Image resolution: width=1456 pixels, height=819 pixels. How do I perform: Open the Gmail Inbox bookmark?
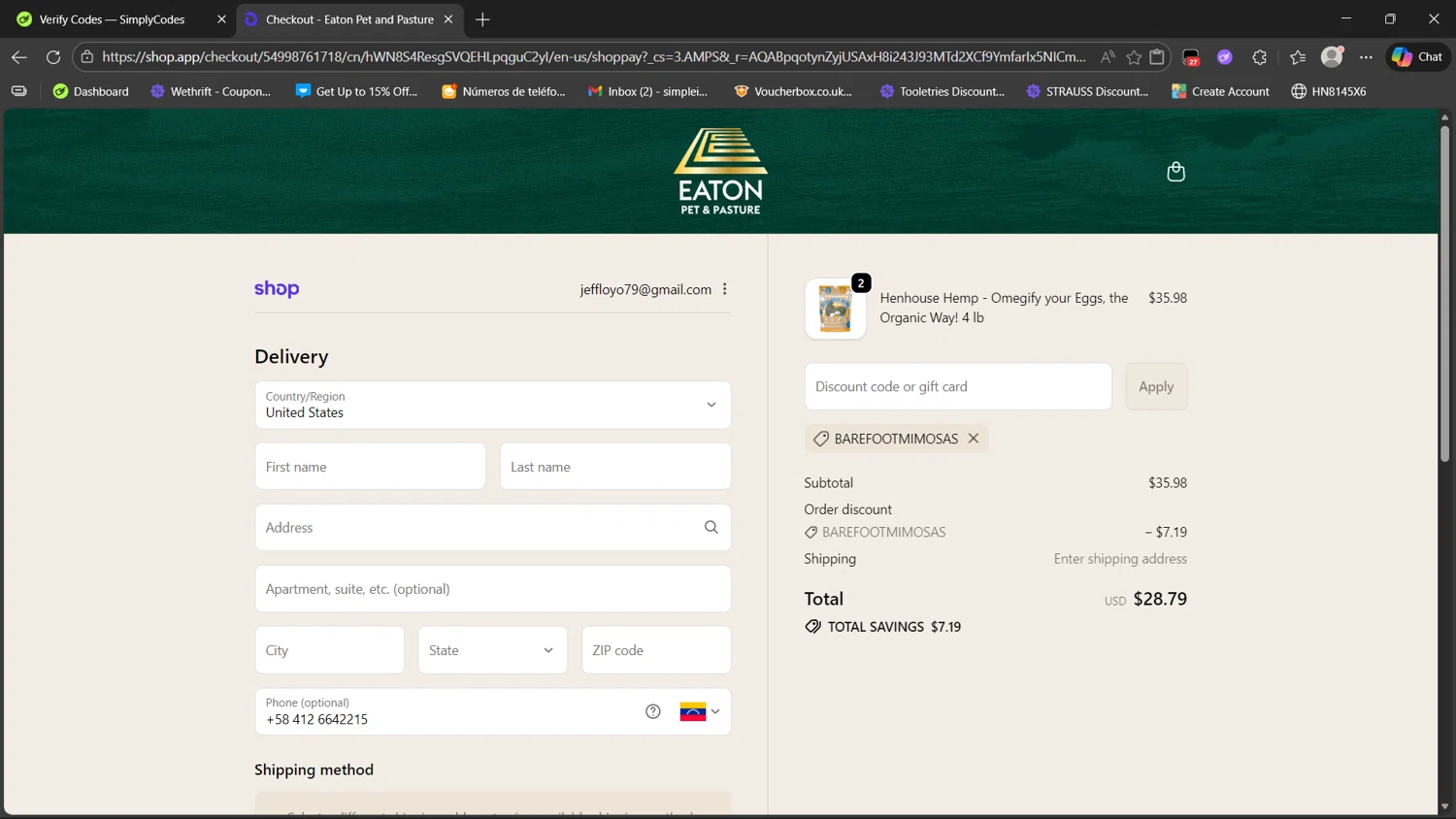pyautogui.click(x=647, y=91)
